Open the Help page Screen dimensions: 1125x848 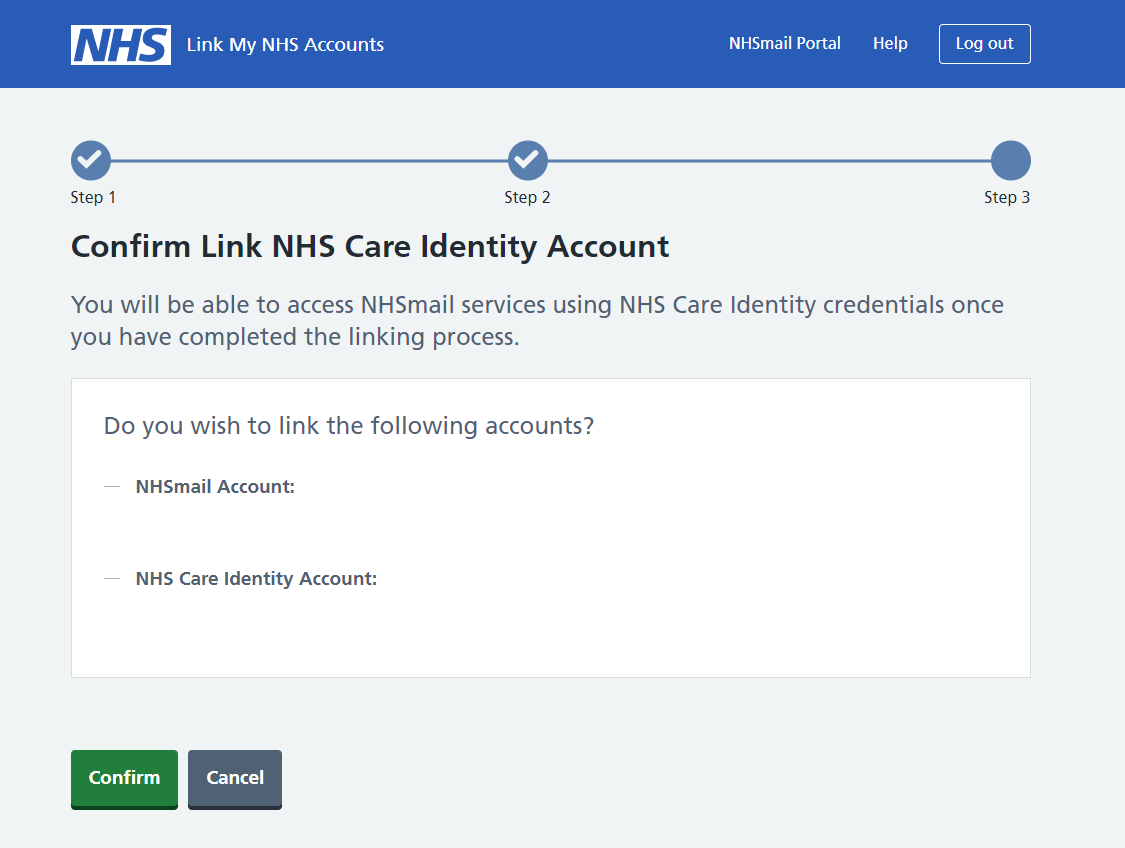(890, 44)
